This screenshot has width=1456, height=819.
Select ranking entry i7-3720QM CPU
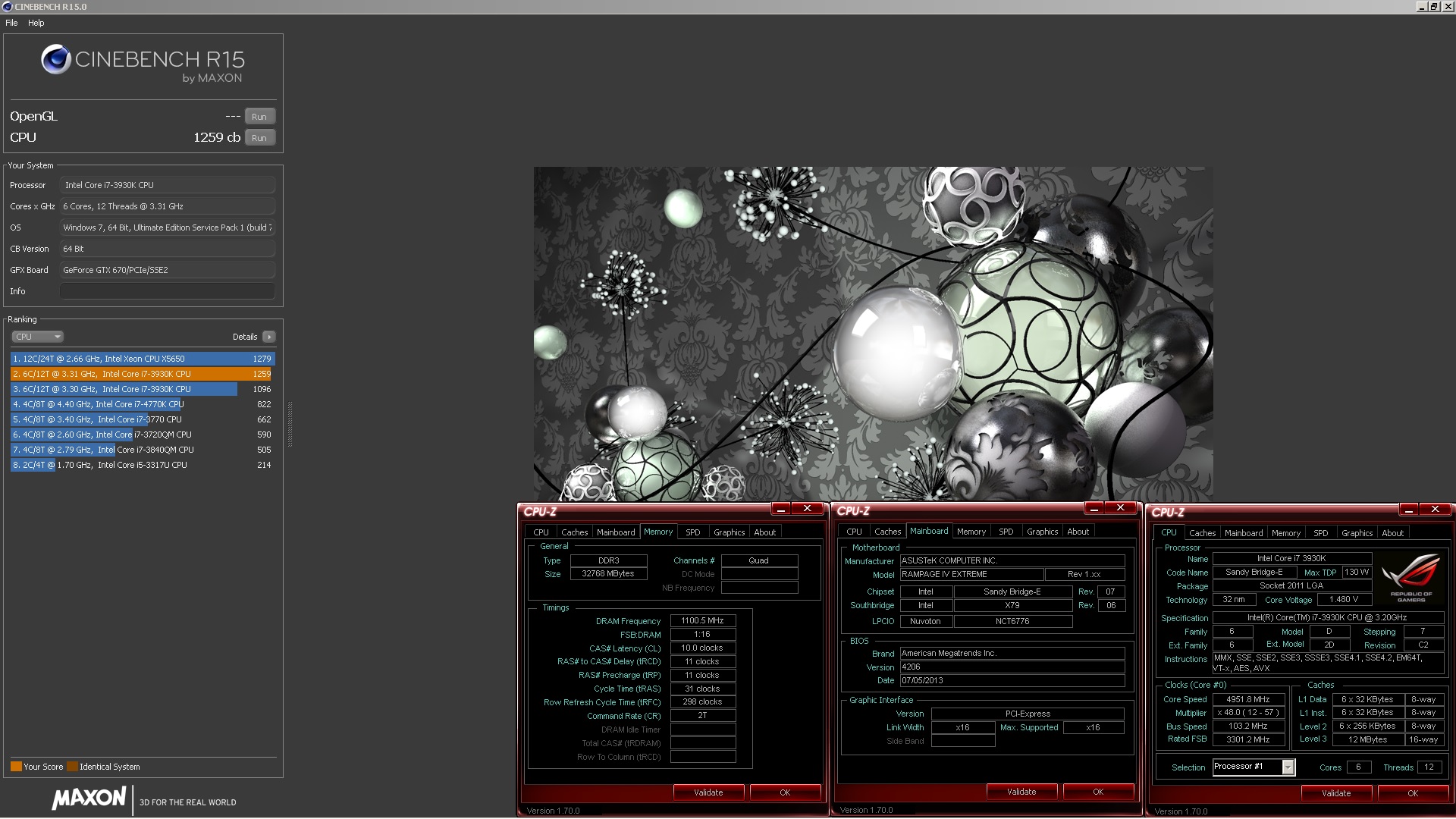143,435
